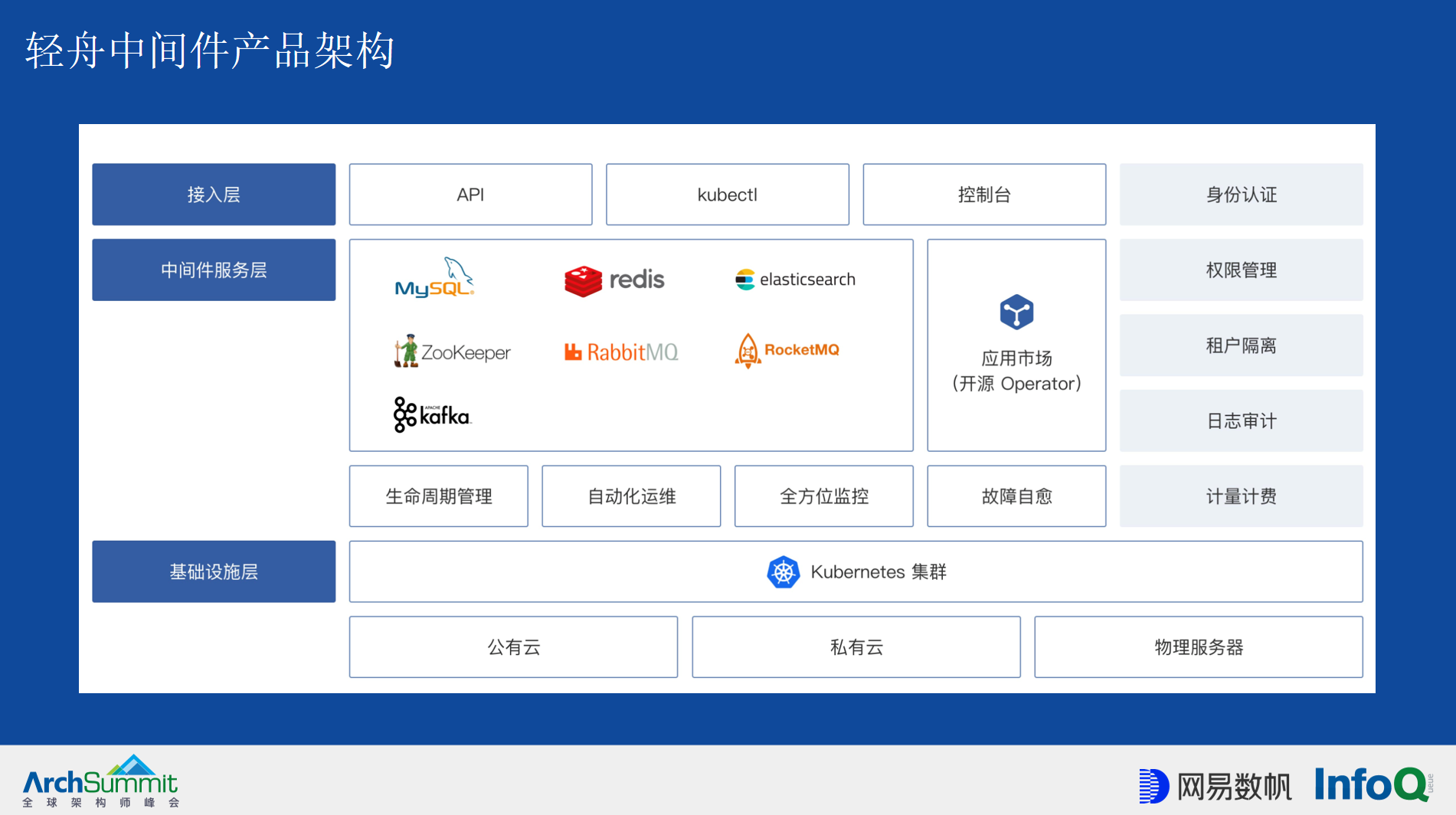Click the 网易数帆 logo
This screenshot has height=815, width=1456.
coord(1215,786)
